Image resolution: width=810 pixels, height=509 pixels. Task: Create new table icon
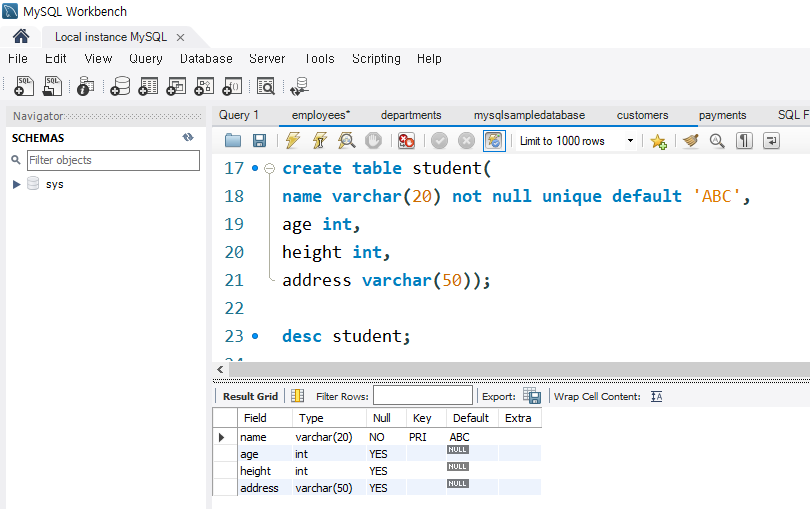[148, 86]
